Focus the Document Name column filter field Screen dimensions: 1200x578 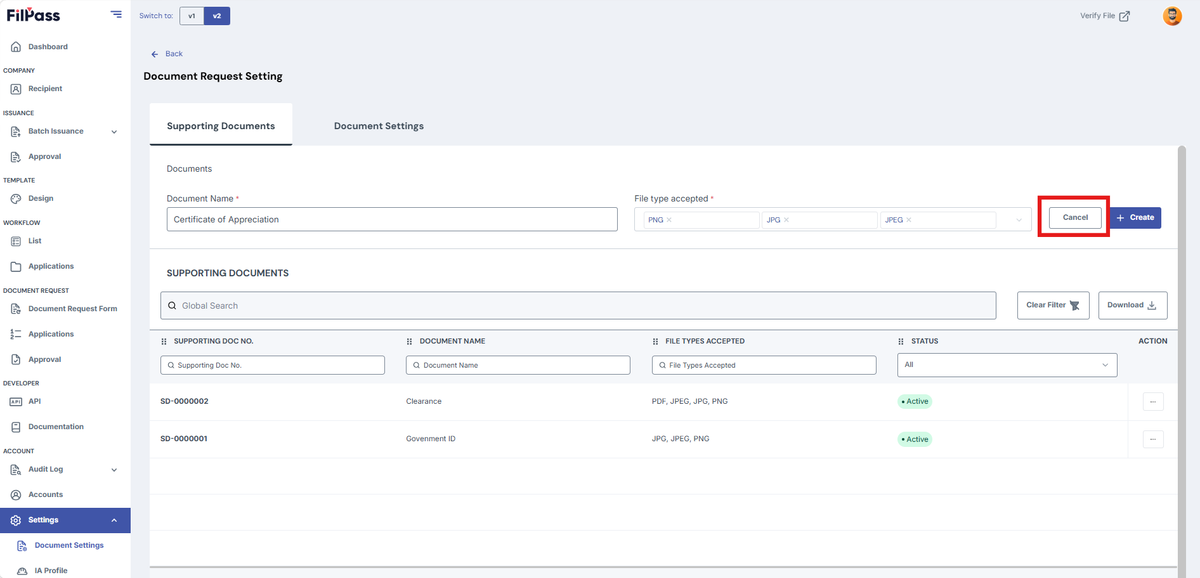click(x=518, y=365)
